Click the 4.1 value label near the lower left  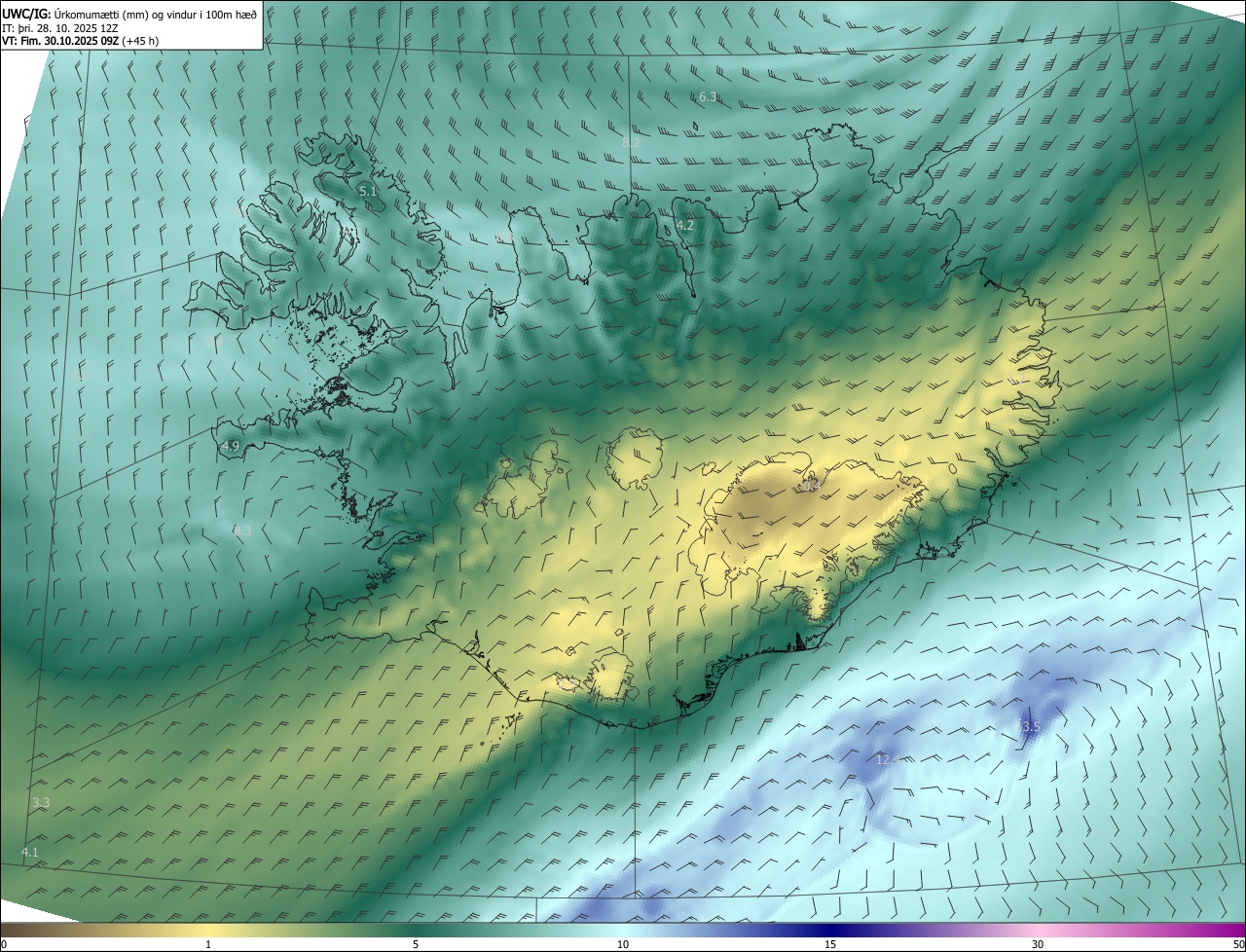point(30,853)
